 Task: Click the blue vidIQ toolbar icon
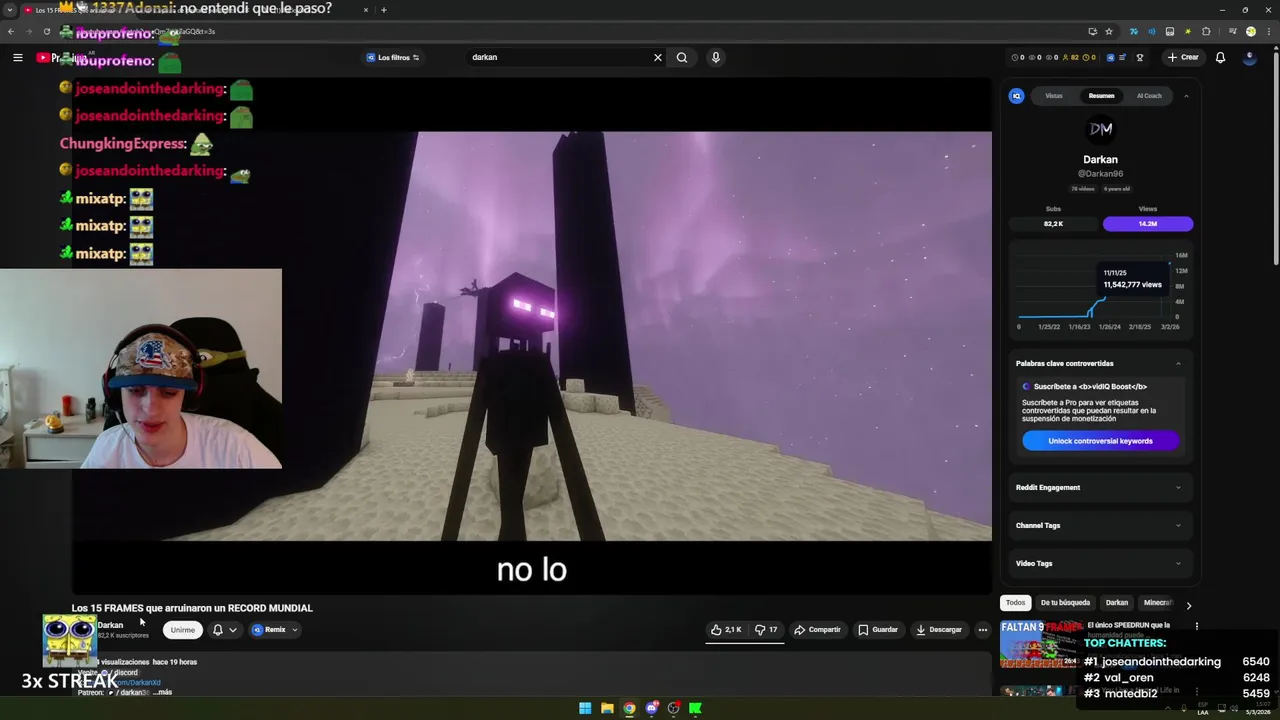1110,57
